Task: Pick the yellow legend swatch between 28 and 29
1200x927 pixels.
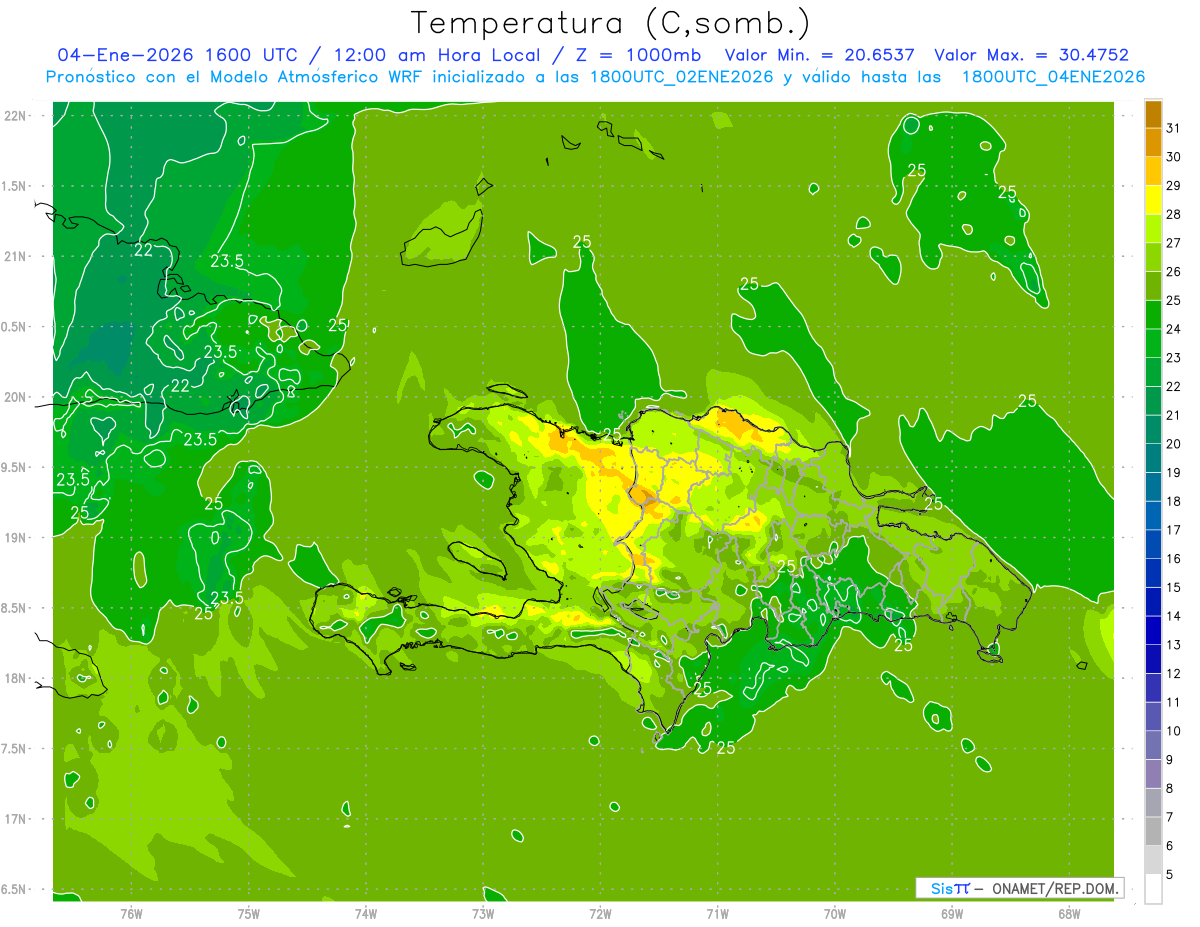Action: [1153, 200]
